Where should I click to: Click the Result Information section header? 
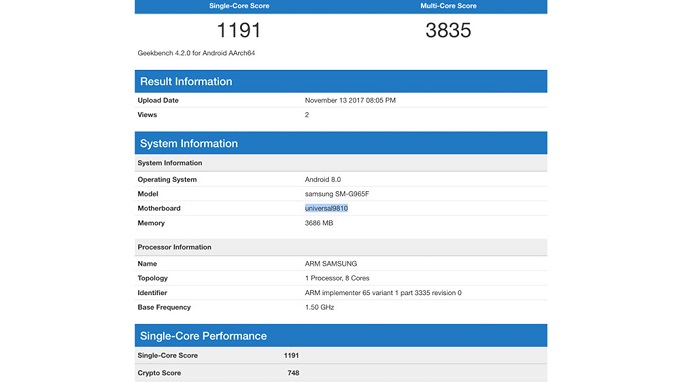tap(341, 81)
